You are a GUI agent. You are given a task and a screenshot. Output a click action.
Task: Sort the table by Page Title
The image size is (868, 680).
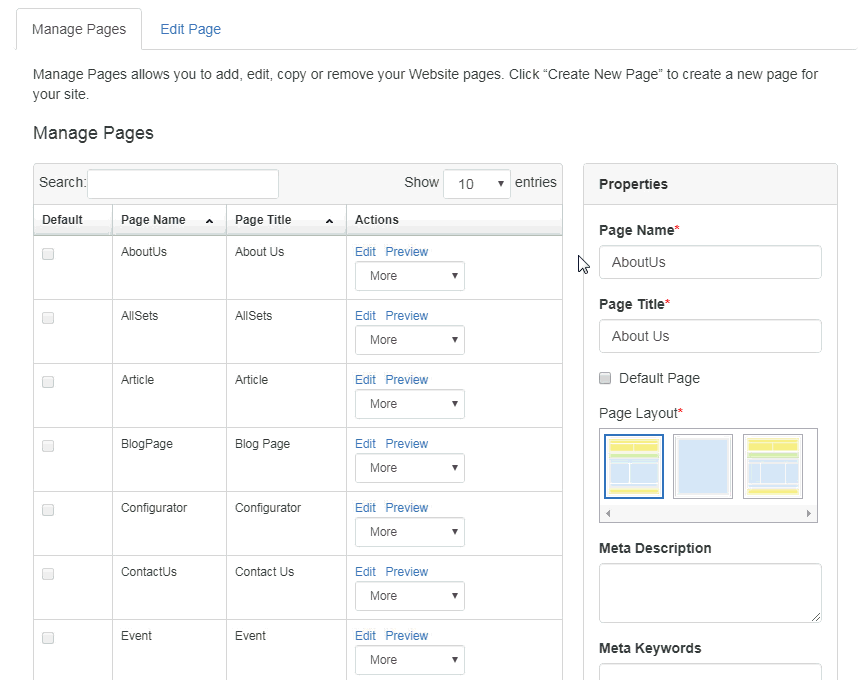[286, 220]
